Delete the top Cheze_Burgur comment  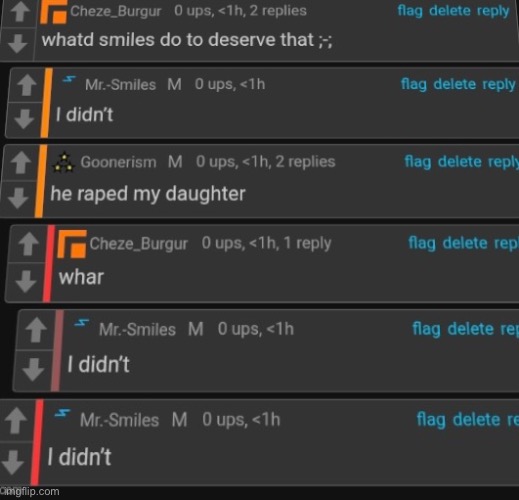pos(450,11)
